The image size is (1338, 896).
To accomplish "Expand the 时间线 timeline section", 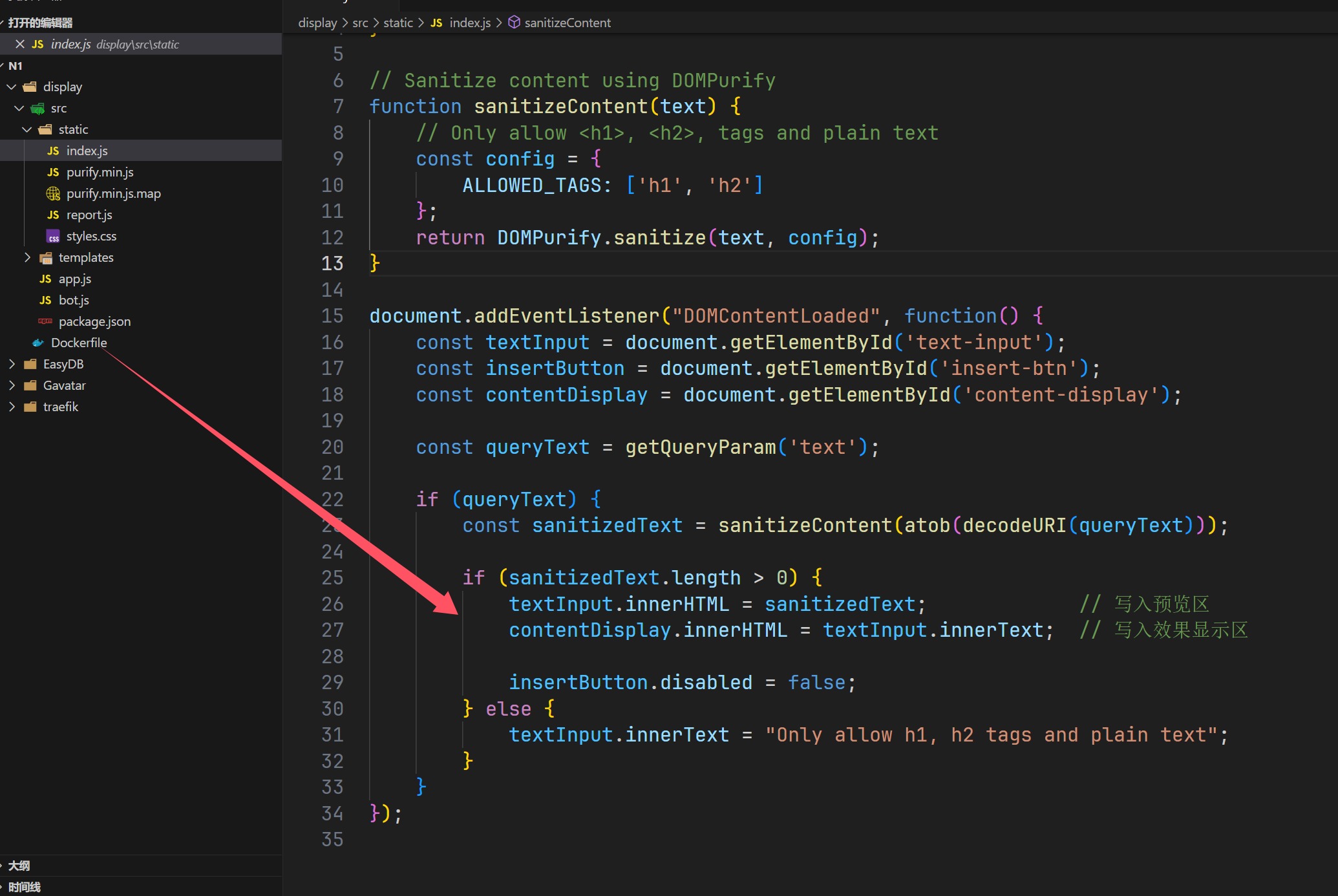I will 25,887.
